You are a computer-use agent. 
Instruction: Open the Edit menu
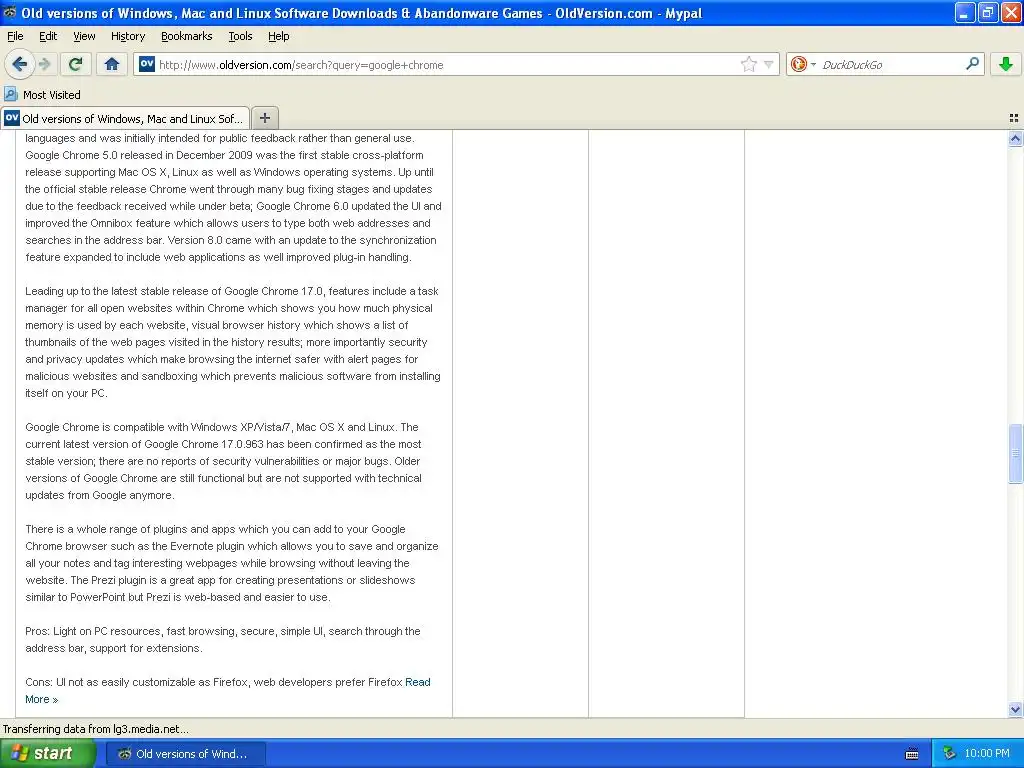48,36
